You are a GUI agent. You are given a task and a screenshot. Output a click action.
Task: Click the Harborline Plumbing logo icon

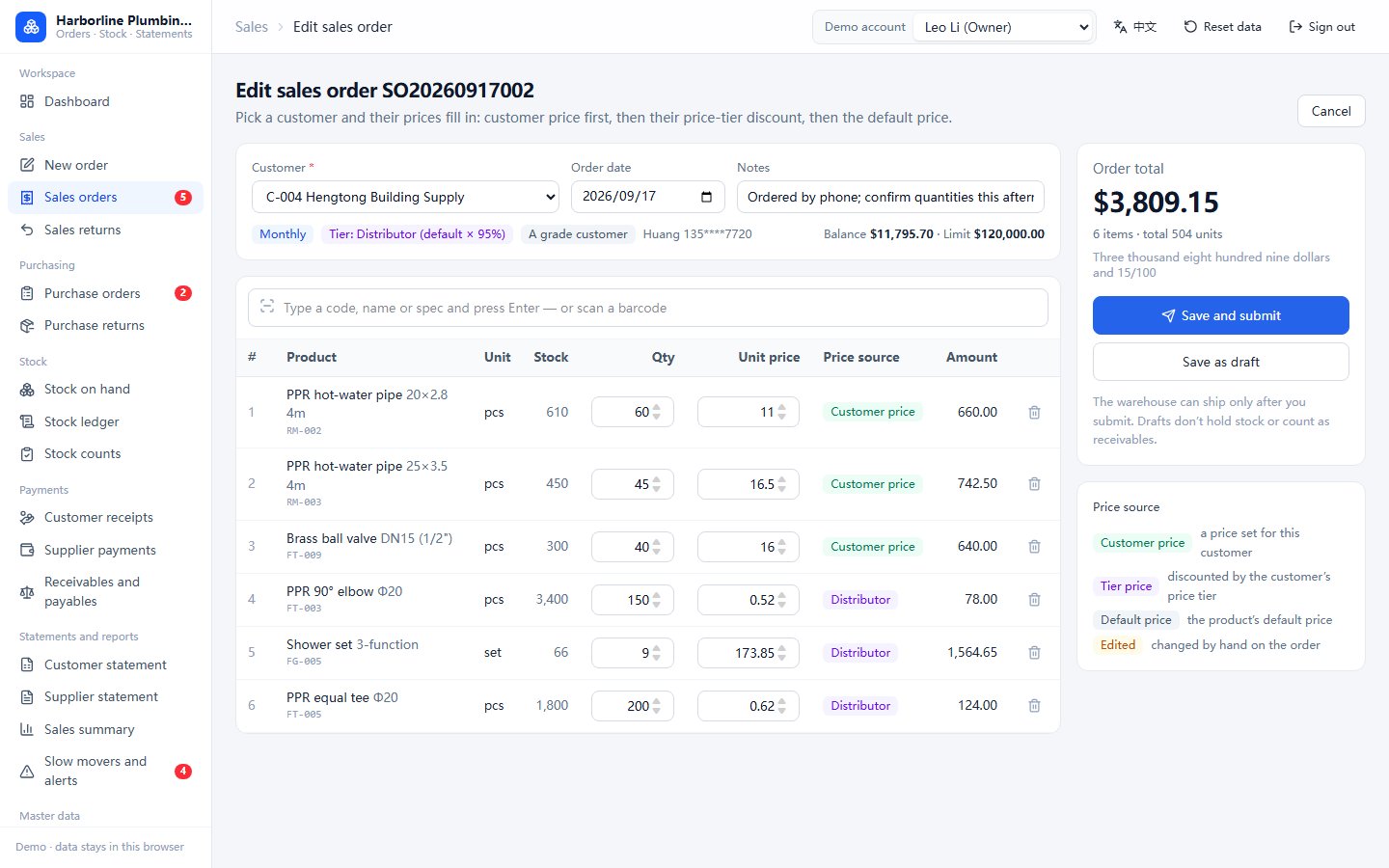[x=31, y=27]
